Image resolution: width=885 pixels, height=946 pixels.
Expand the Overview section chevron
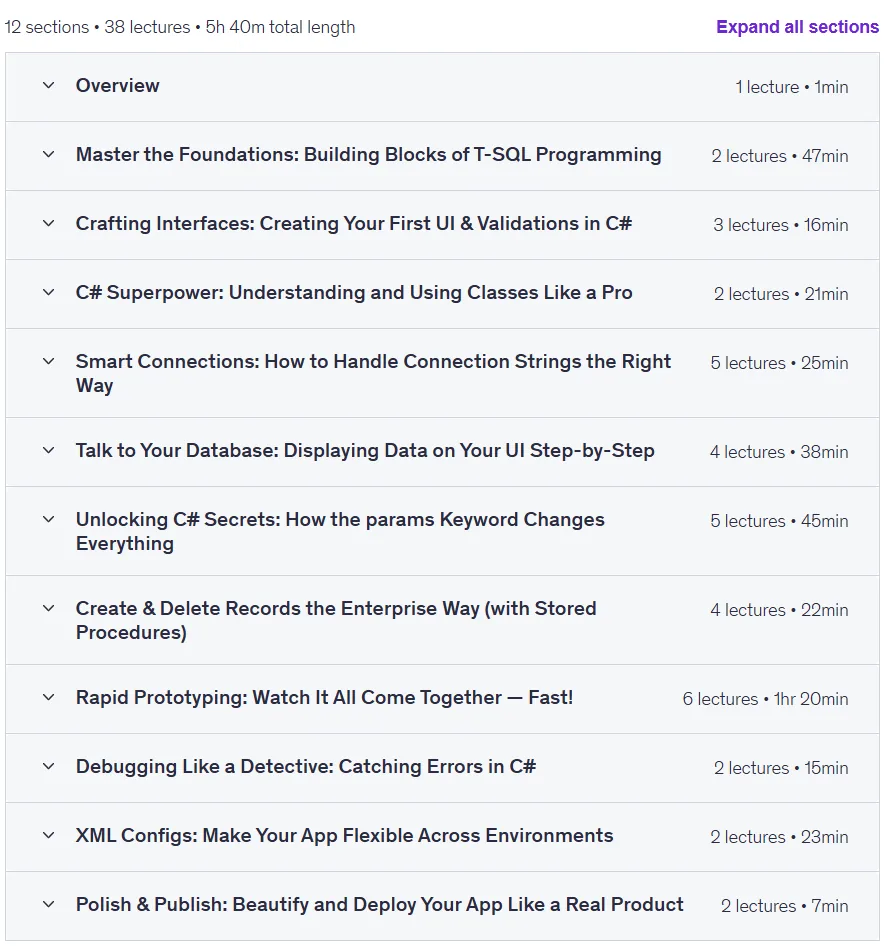(49, 85)
